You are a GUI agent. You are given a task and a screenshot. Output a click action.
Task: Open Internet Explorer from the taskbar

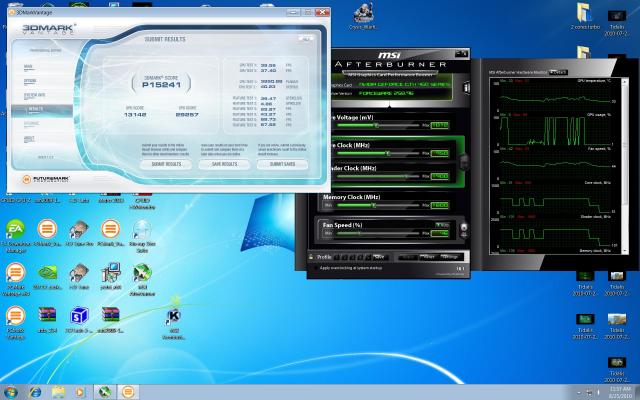pyautogui.click(x=36, y=393)
